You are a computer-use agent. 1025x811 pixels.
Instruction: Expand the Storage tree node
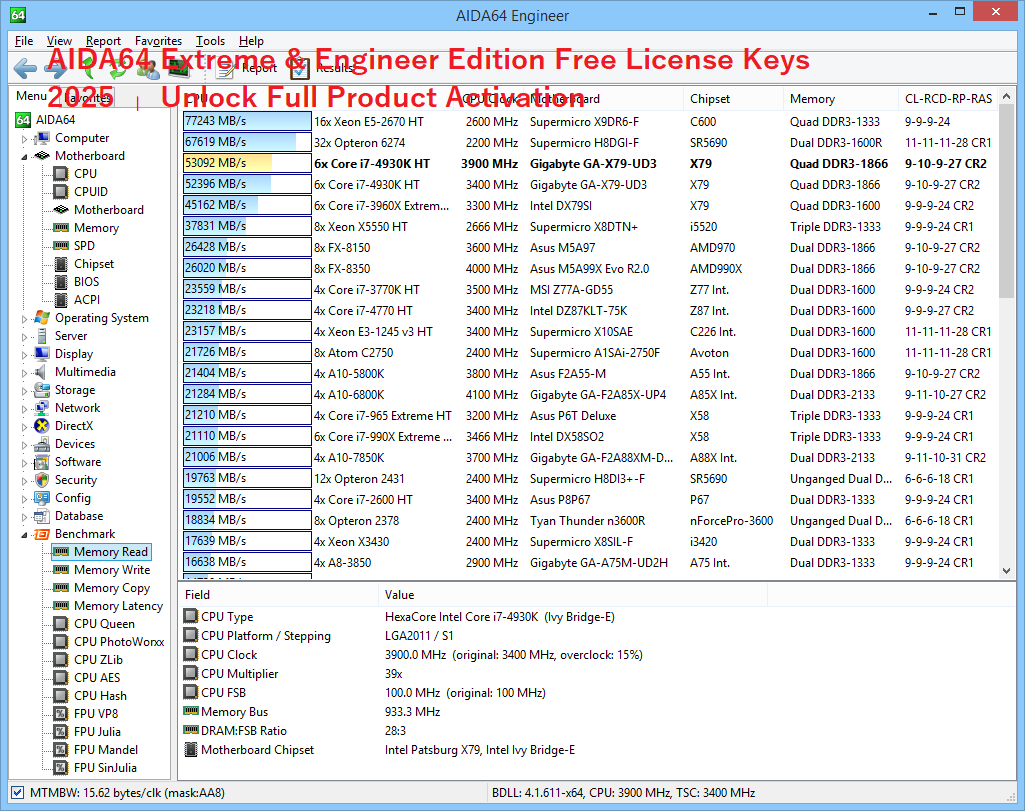click(x=24, y=390)
